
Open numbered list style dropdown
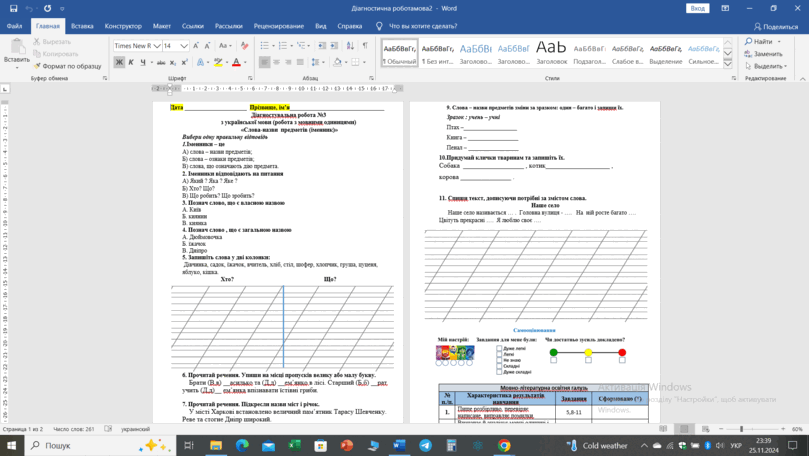292,46
